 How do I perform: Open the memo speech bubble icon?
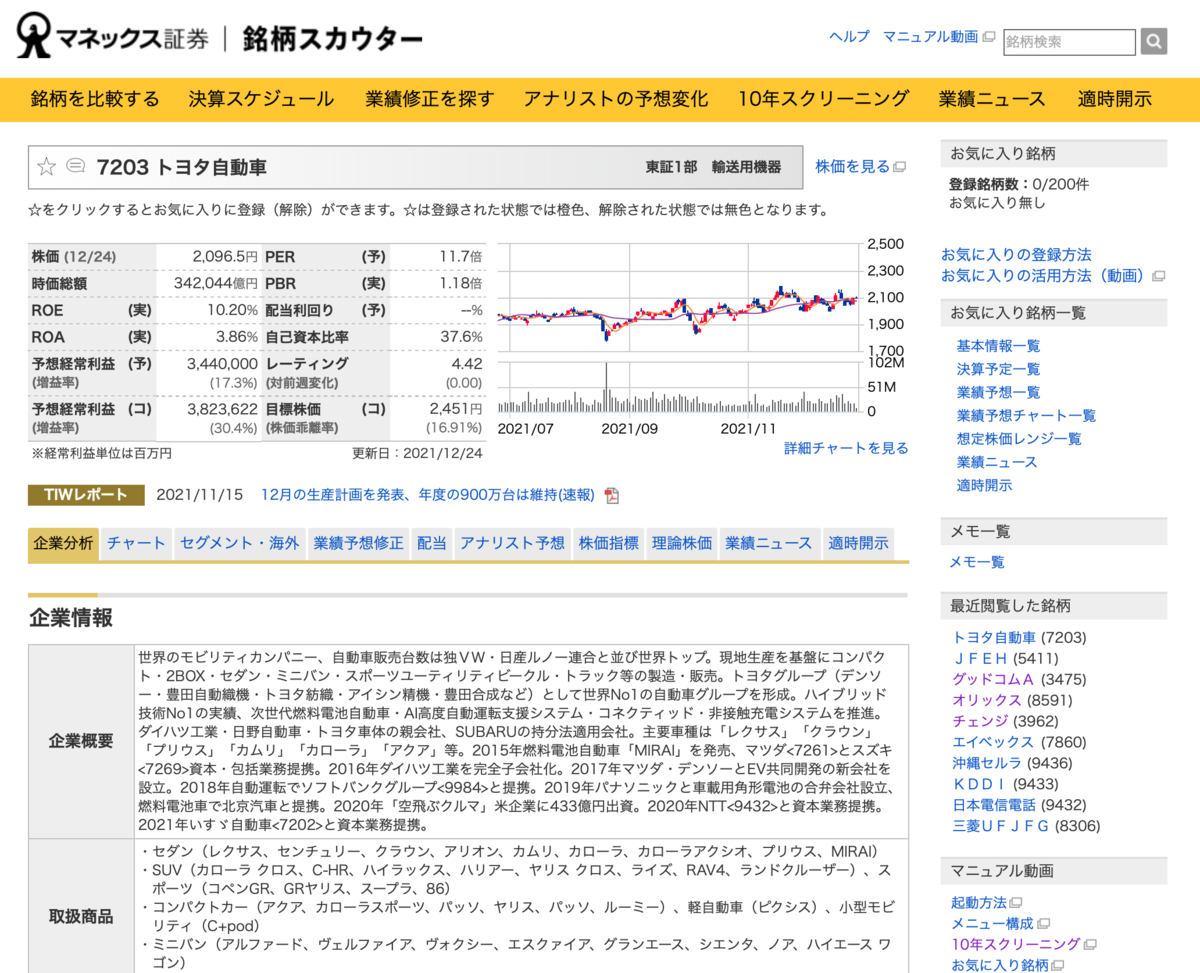click(75, 166)
